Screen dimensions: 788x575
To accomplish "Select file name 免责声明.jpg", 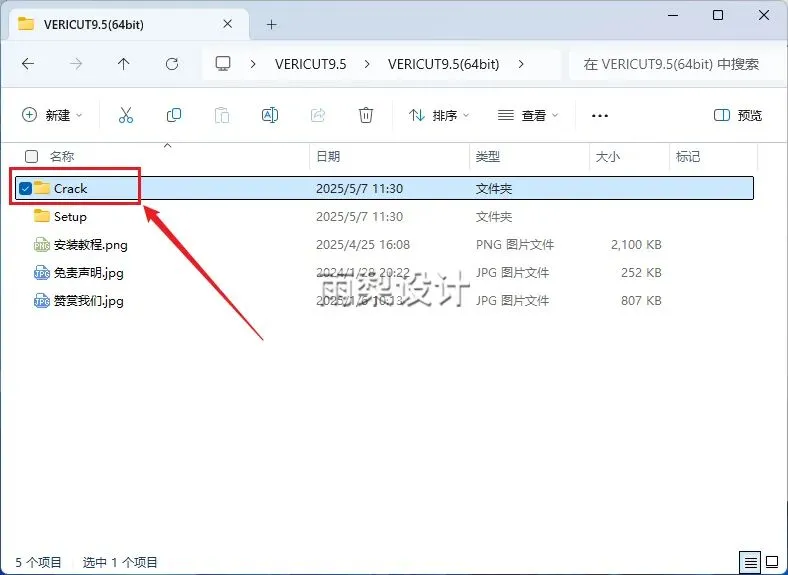I will (x=89, y=273).
